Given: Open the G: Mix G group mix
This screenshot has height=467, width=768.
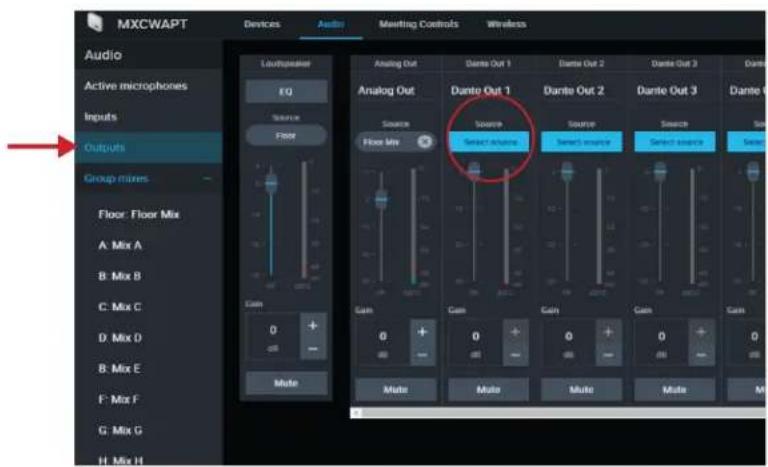Looking at the screenshot, I should pyautogui.click(x=120, y=430).
